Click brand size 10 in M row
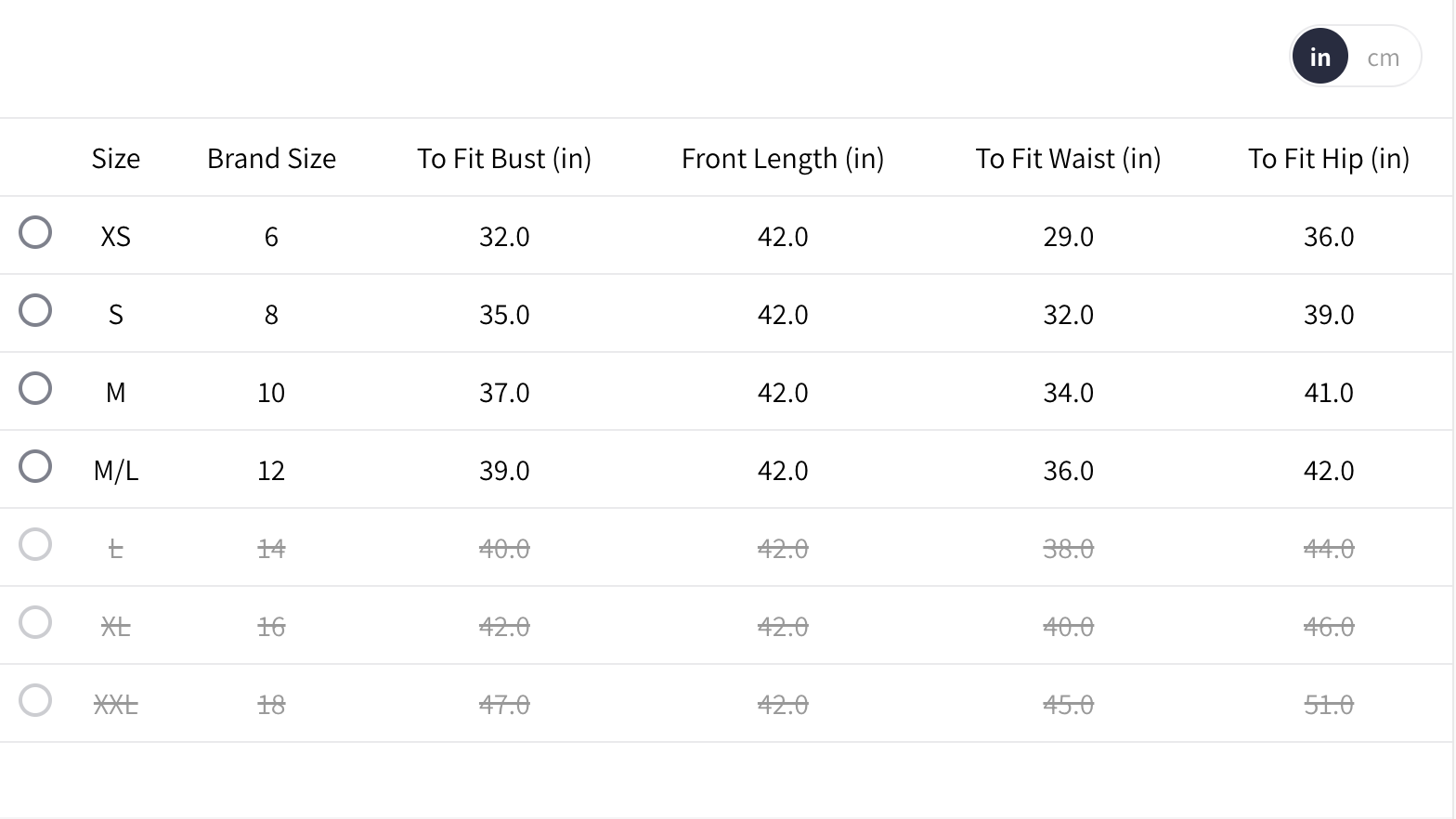Screen dimensions: 1456x819 point(271,393)
